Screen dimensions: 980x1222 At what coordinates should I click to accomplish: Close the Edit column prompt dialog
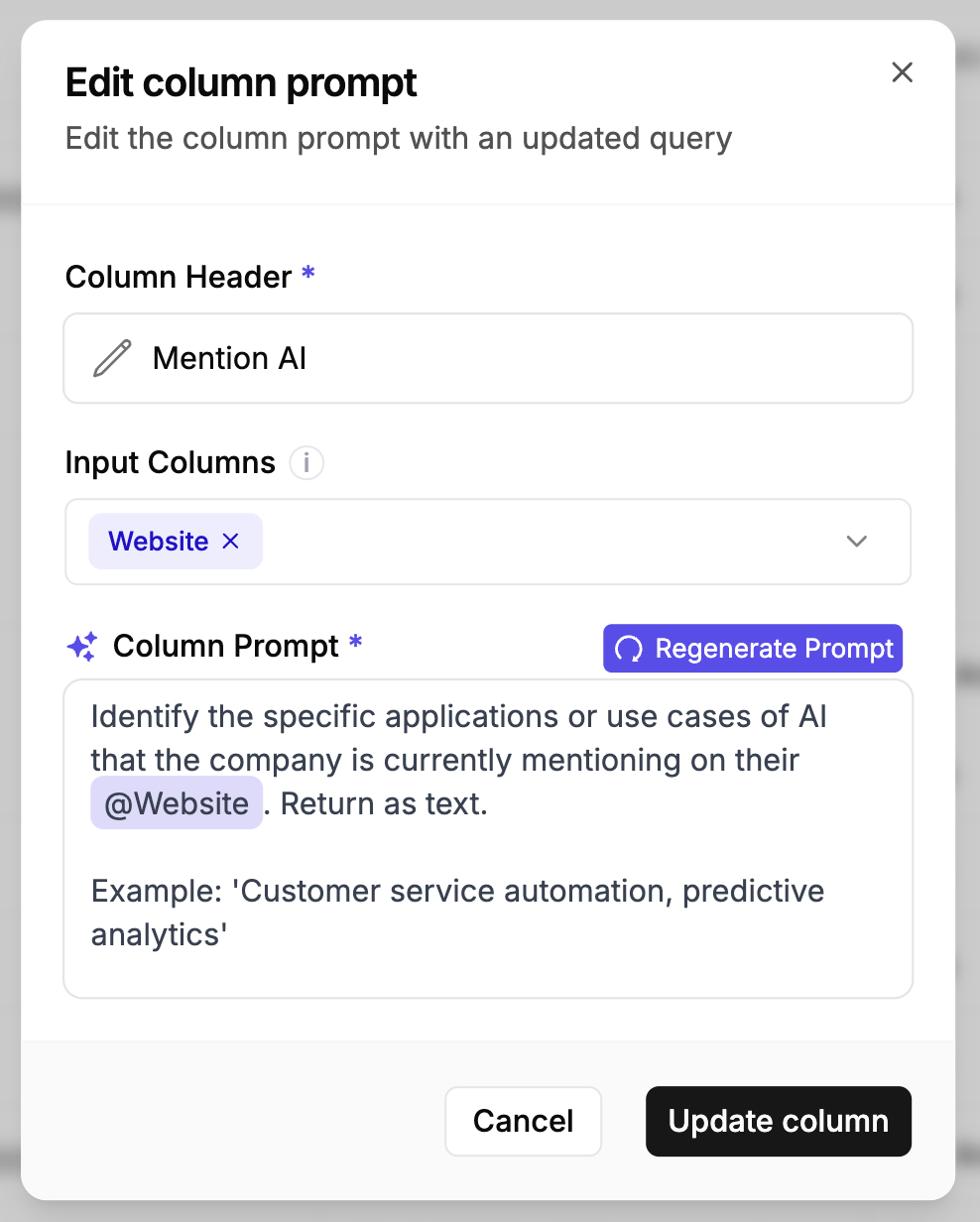pos(902,72)
